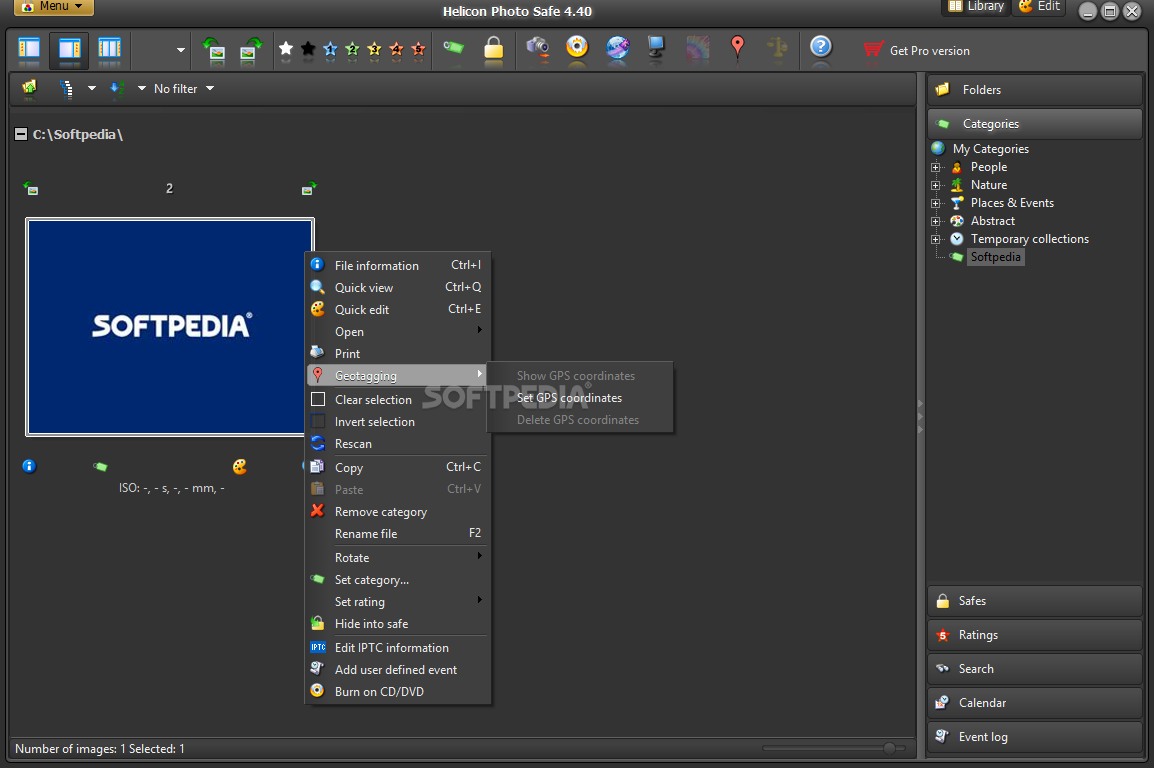Apply the white star rating
Image resolution: width=1154 pixels, height=768 pixels.
(x=286, y=49)
